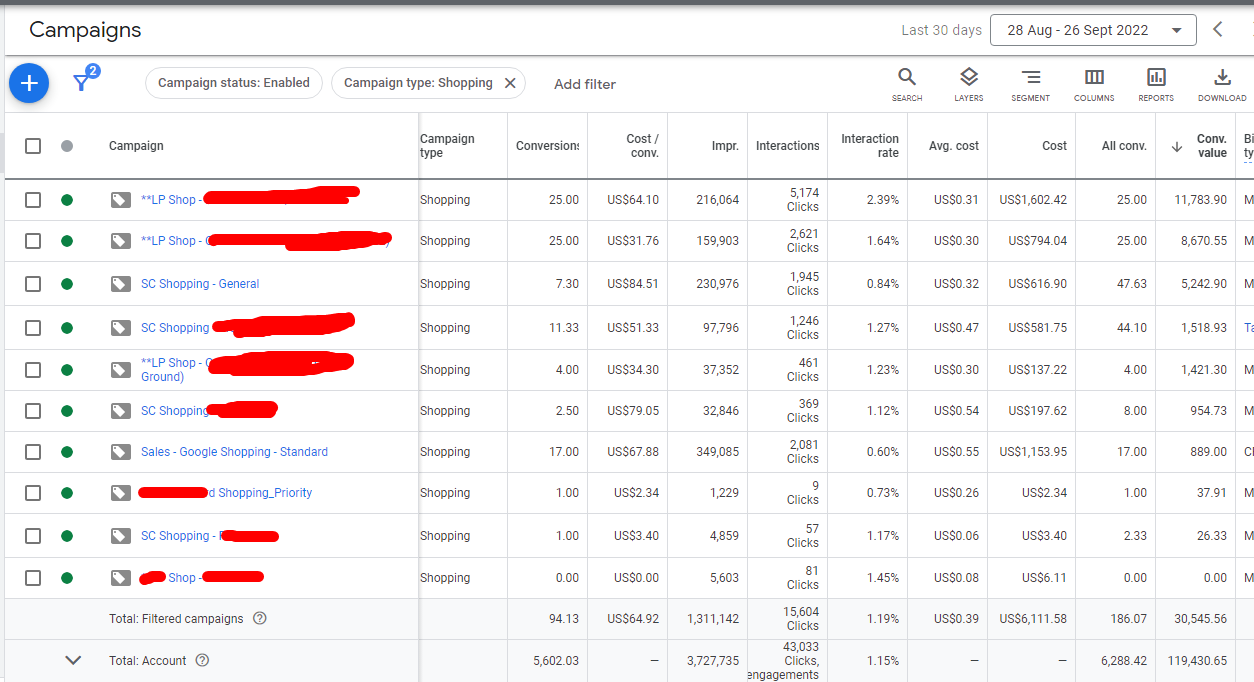Check the Sales - Google Shopping - Standard row
Image resolution: width=1254 pixels, height=682 pixels.
(33, 452)
